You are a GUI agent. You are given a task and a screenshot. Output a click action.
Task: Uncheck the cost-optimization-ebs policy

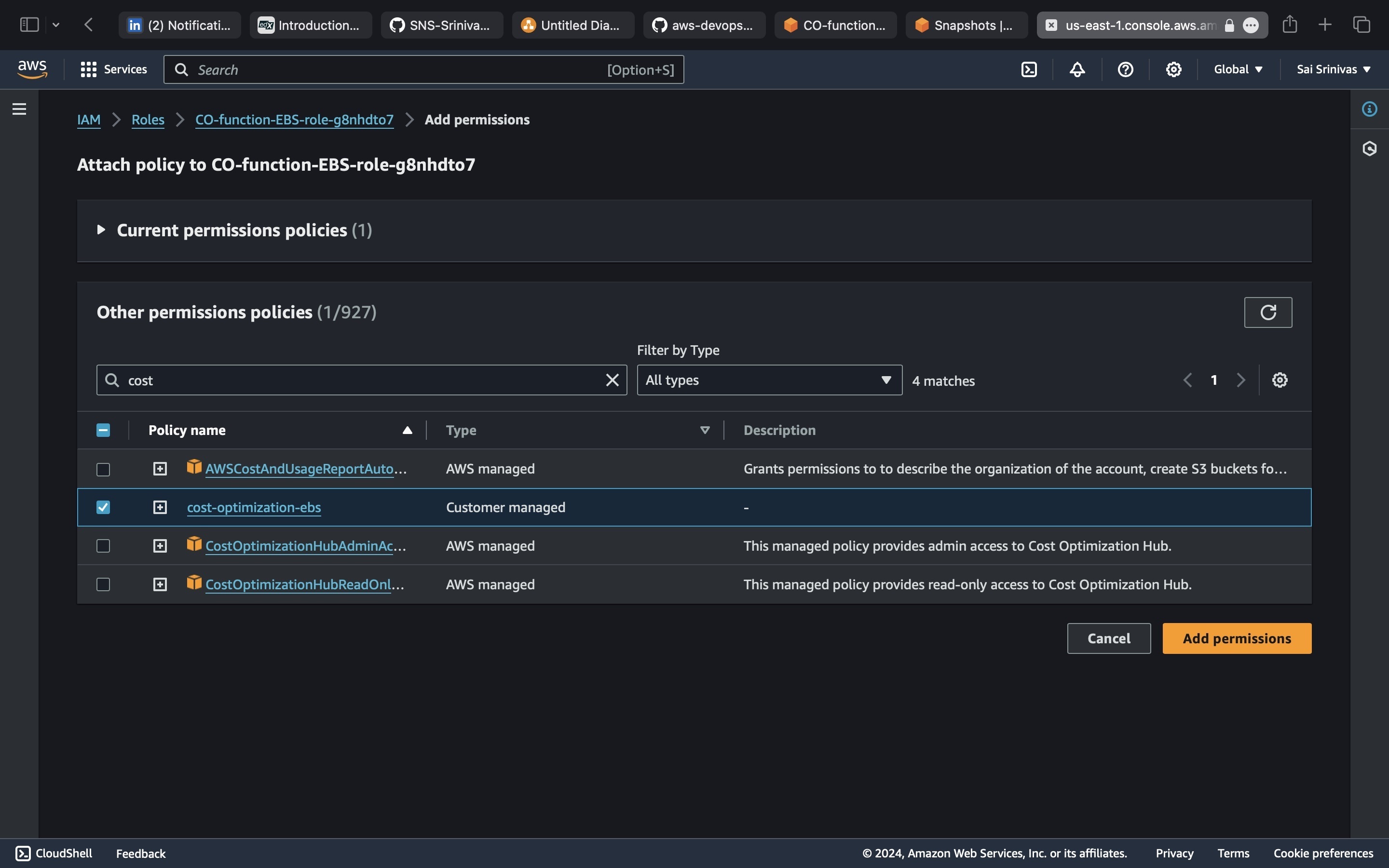[x=103, y=507]
